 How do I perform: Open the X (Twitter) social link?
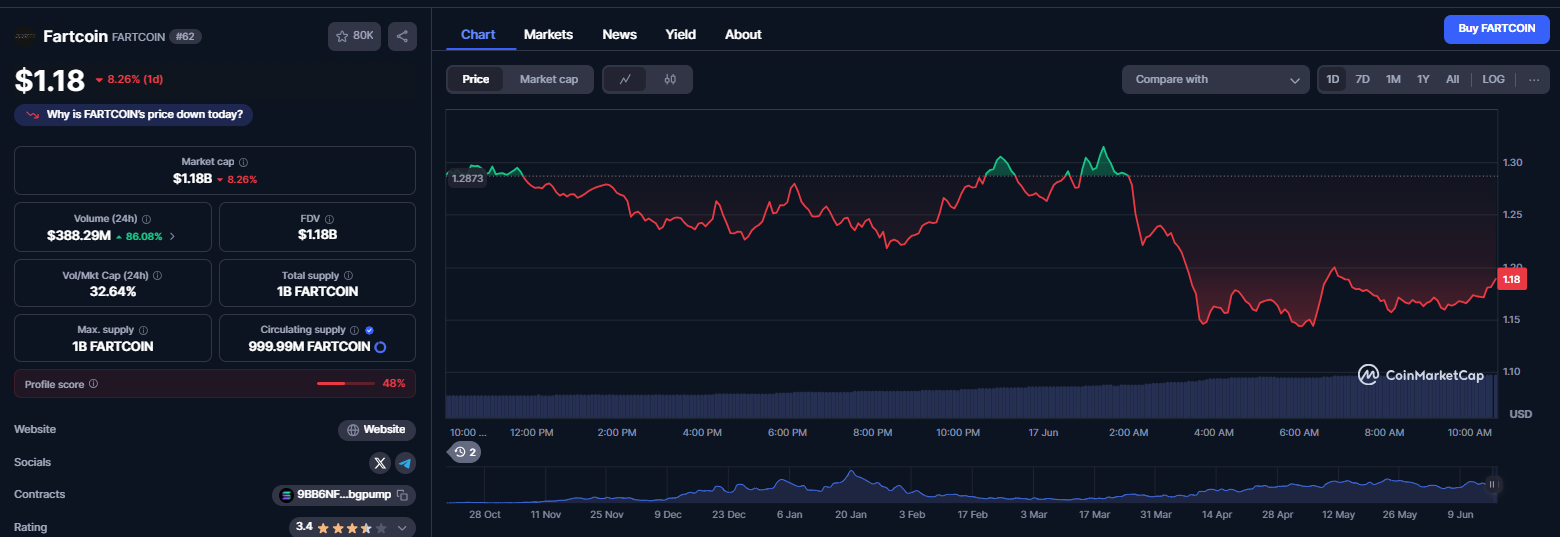click(379, 463)
